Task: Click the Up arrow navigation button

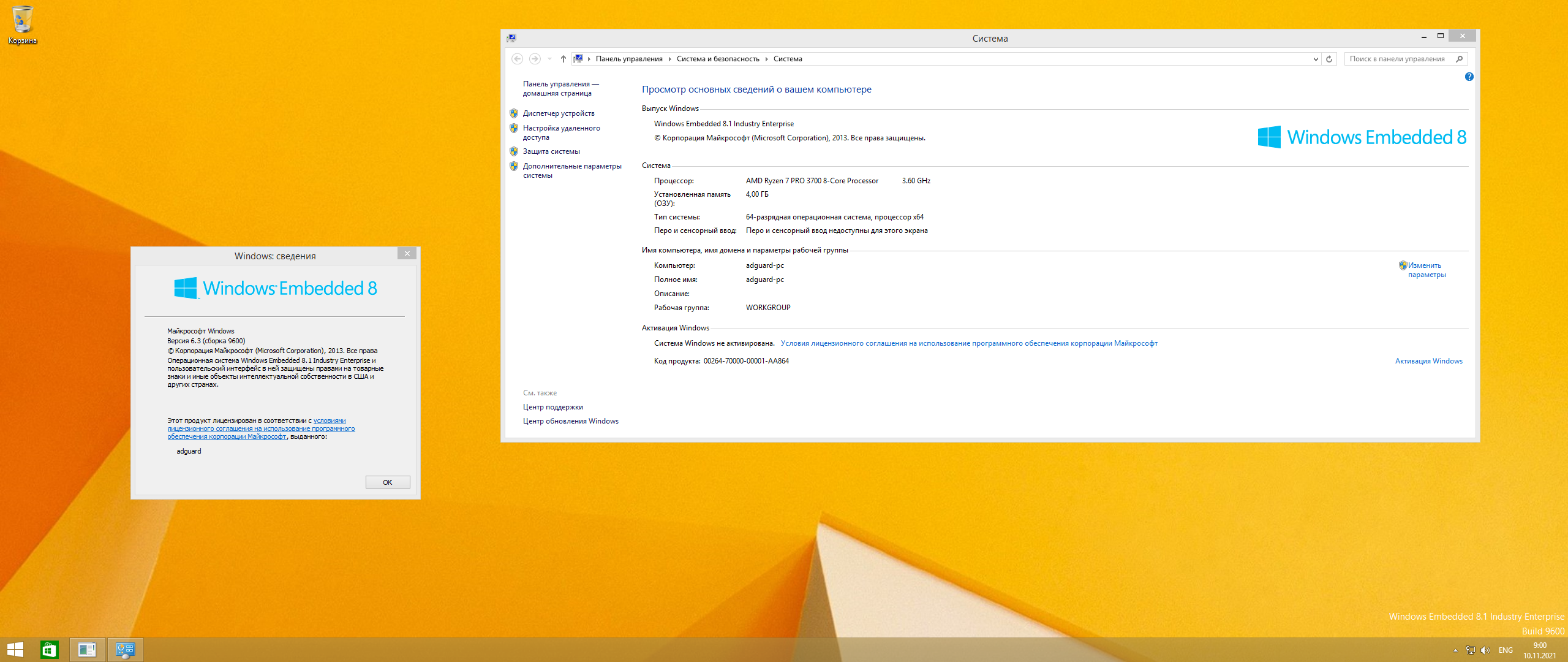Action: tap(563, 59)
